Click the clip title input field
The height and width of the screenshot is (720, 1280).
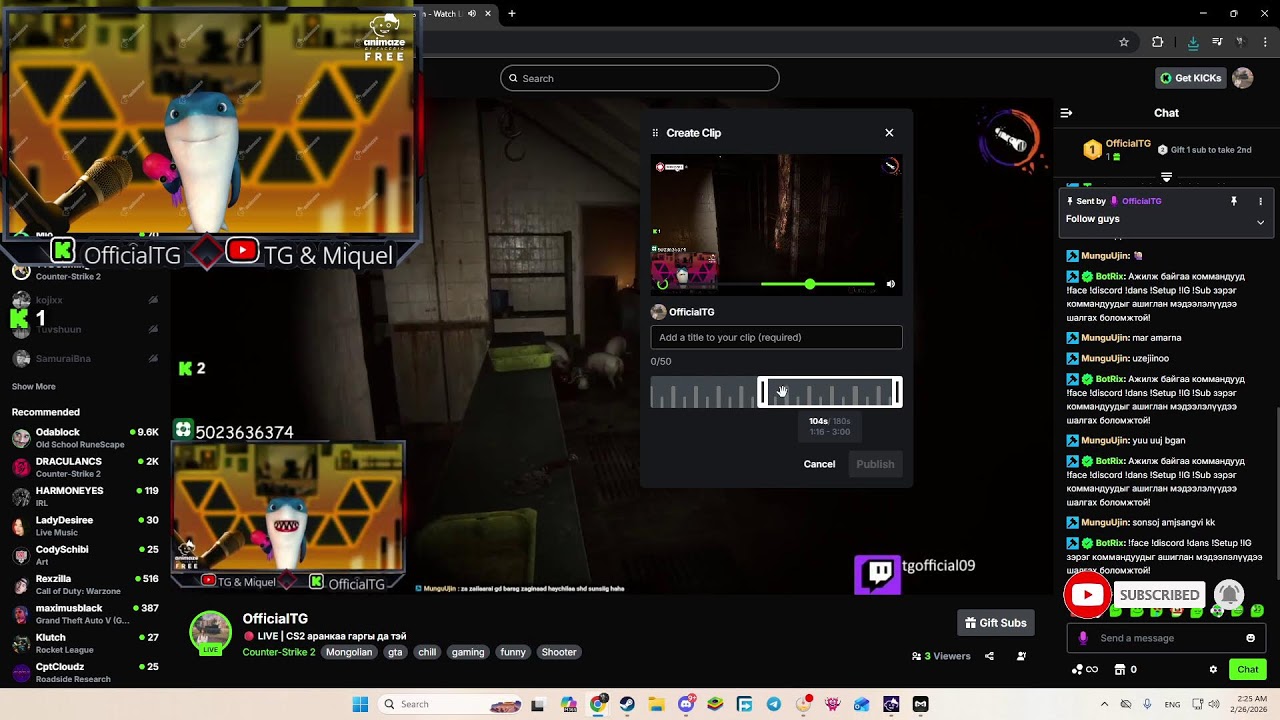click(776, 337)
